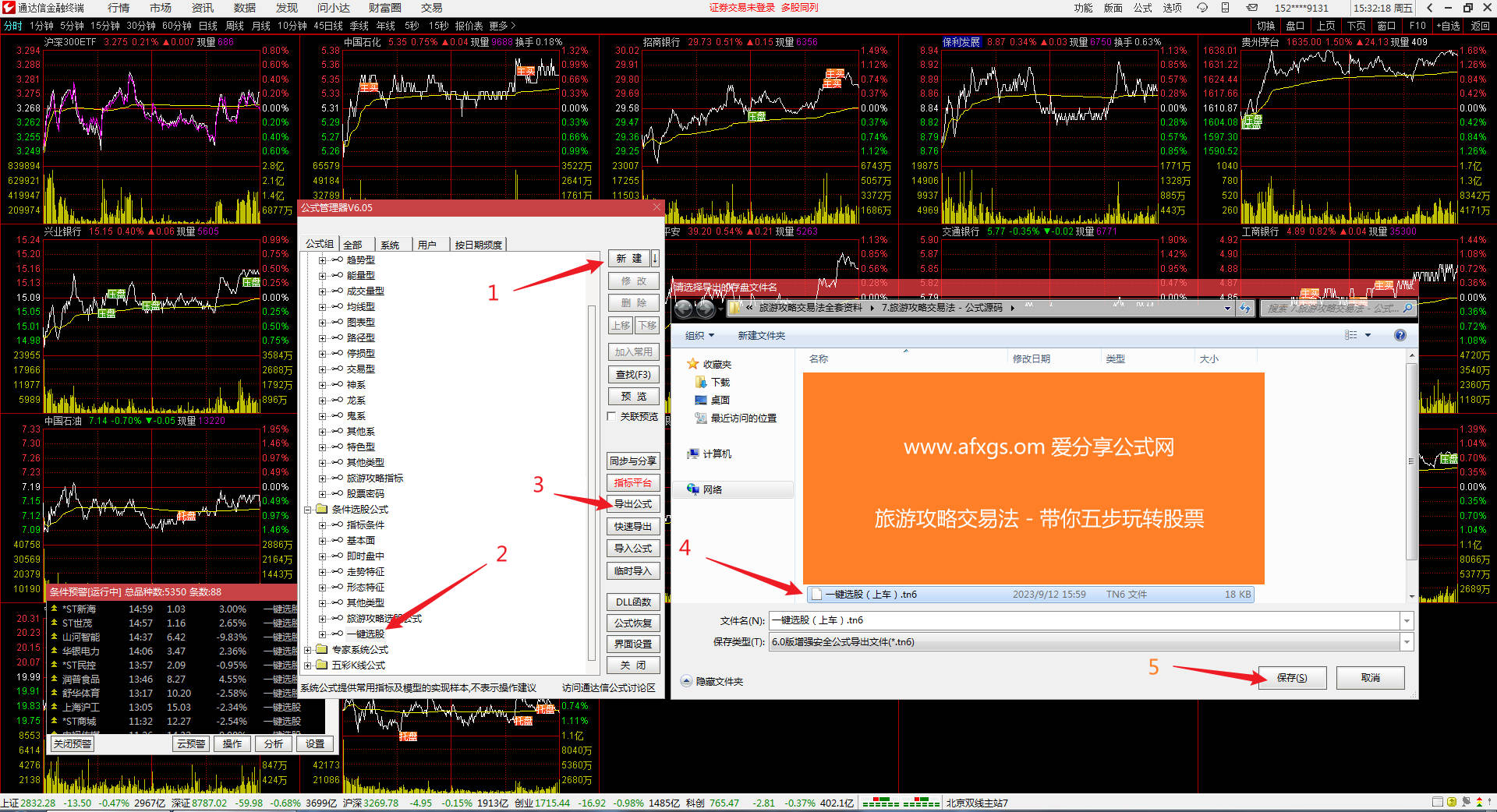Image resolution: width=1497 pixels, height=812 pixels.
Task: Switch to the 用户 tab
Action: [427, 245]
